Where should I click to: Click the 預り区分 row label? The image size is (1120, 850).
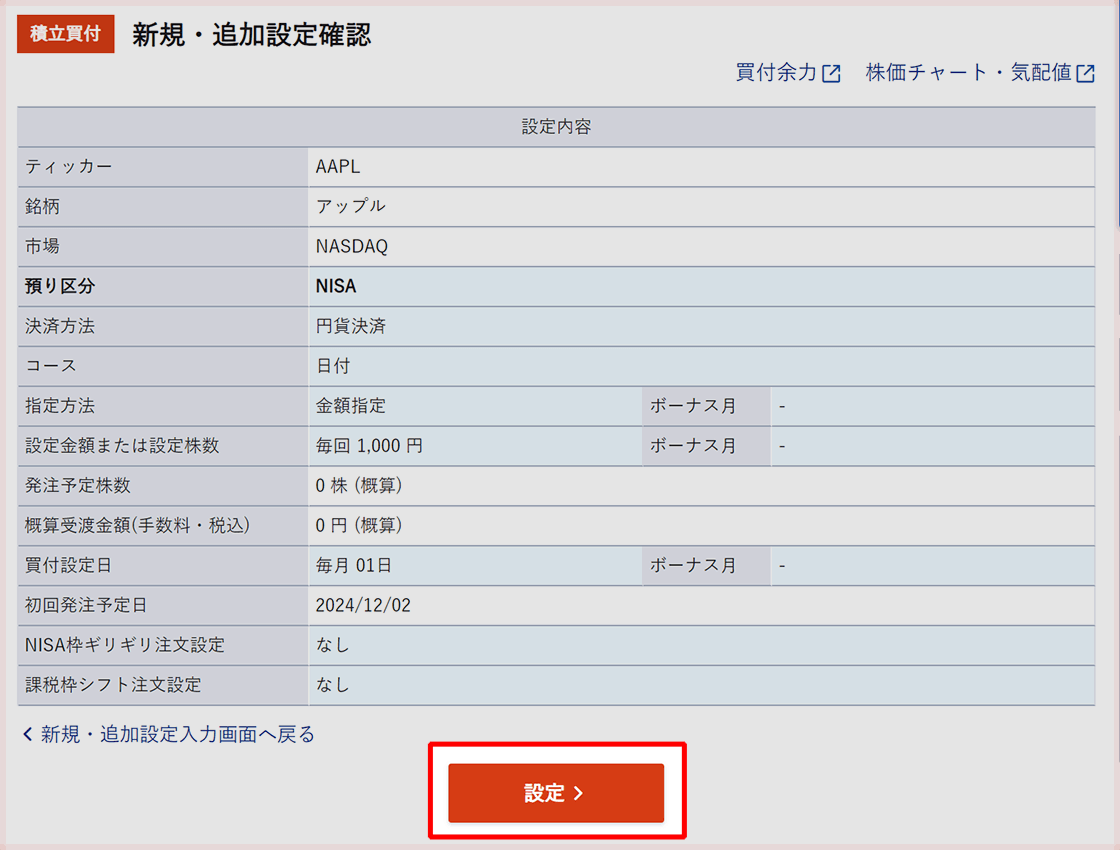point(60,286)
